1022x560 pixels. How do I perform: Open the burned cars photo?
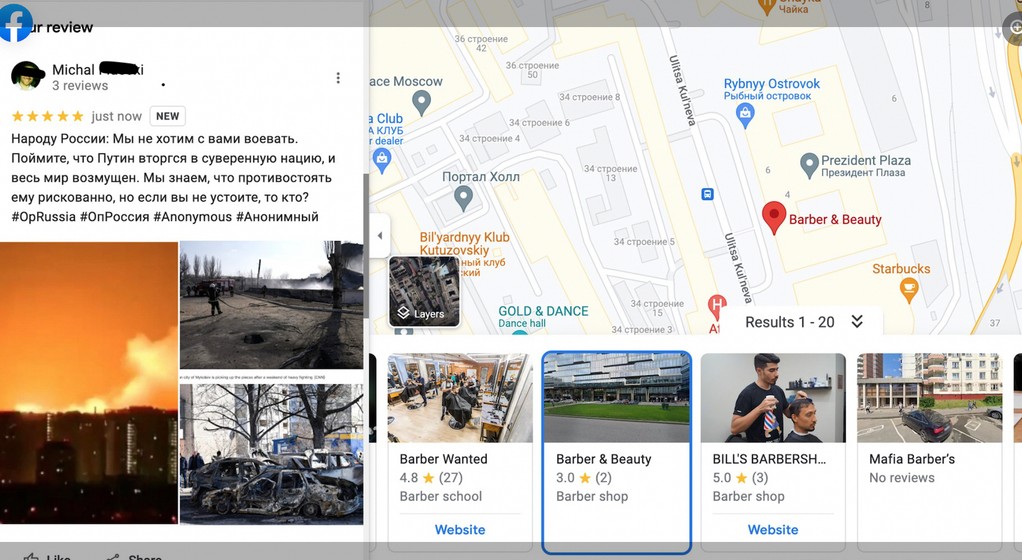(271, 454)
